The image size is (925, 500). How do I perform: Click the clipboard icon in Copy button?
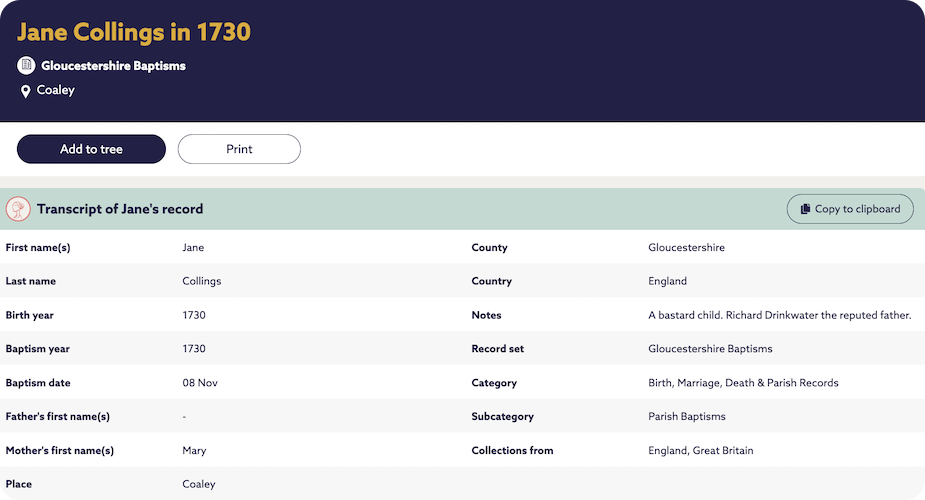click(x=805, y=209)
